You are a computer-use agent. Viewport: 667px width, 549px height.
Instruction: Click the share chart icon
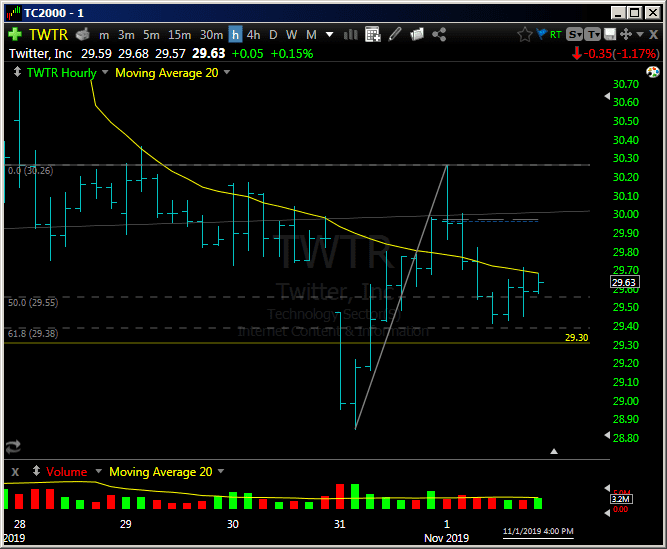(x=439, y=34)
